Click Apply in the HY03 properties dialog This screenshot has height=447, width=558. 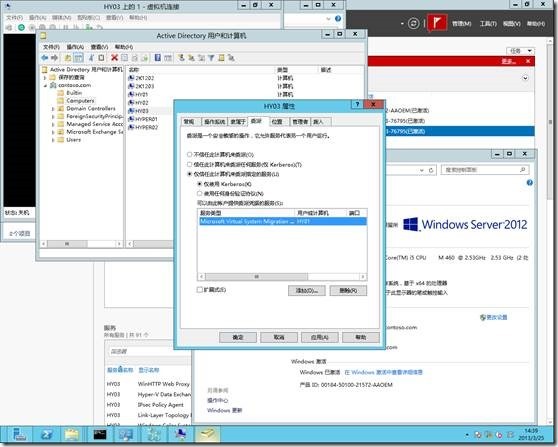(320, 337)
